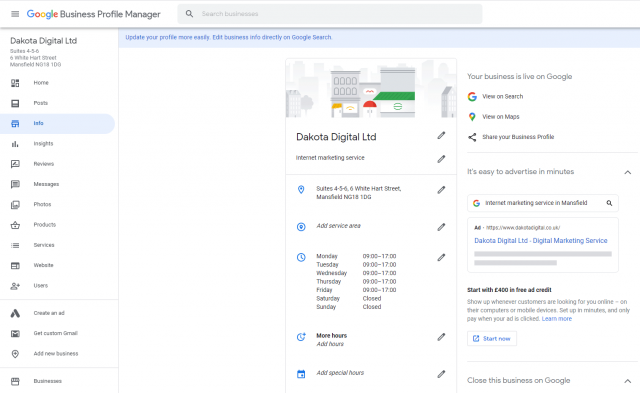Click the Add special hours calendar icon

coord(301,374)
